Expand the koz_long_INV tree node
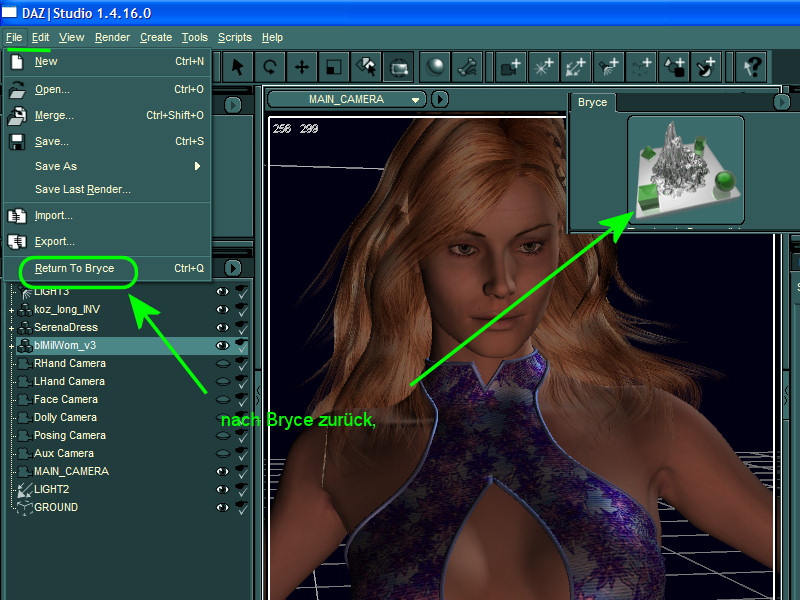 11,310
